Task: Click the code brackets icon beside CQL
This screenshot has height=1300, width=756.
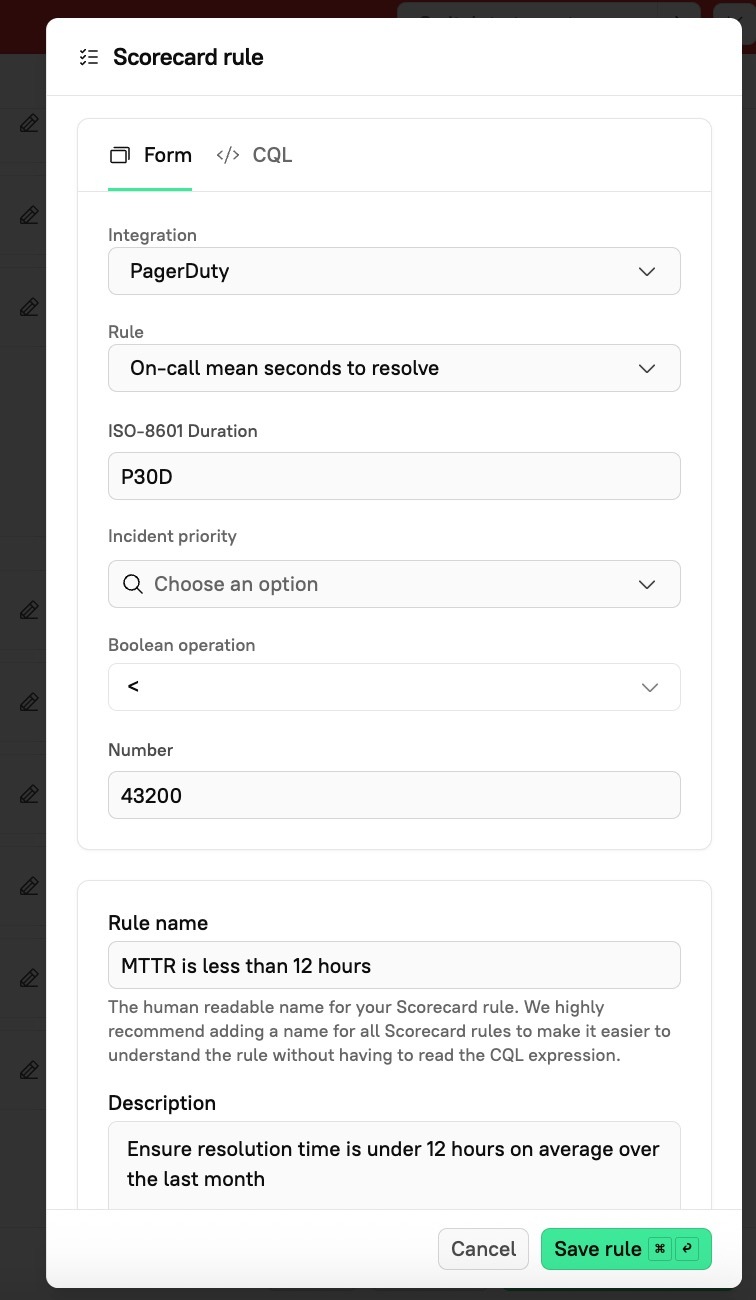Action: click(228, 155)
